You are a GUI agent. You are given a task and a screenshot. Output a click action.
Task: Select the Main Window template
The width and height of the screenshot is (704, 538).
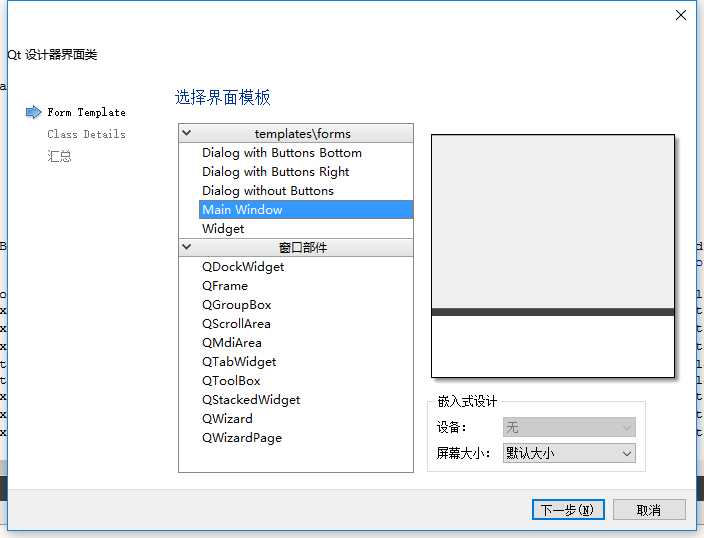coord(306,210)
